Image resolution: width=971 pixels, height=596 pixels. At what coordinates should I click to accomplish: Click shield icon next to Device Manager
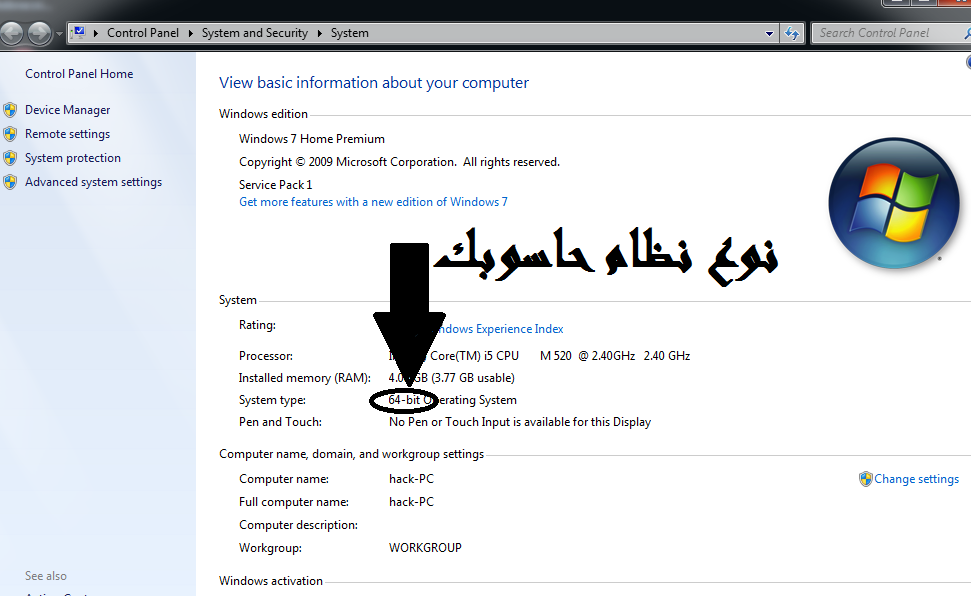pyautogui.click(x=10, y=110)
